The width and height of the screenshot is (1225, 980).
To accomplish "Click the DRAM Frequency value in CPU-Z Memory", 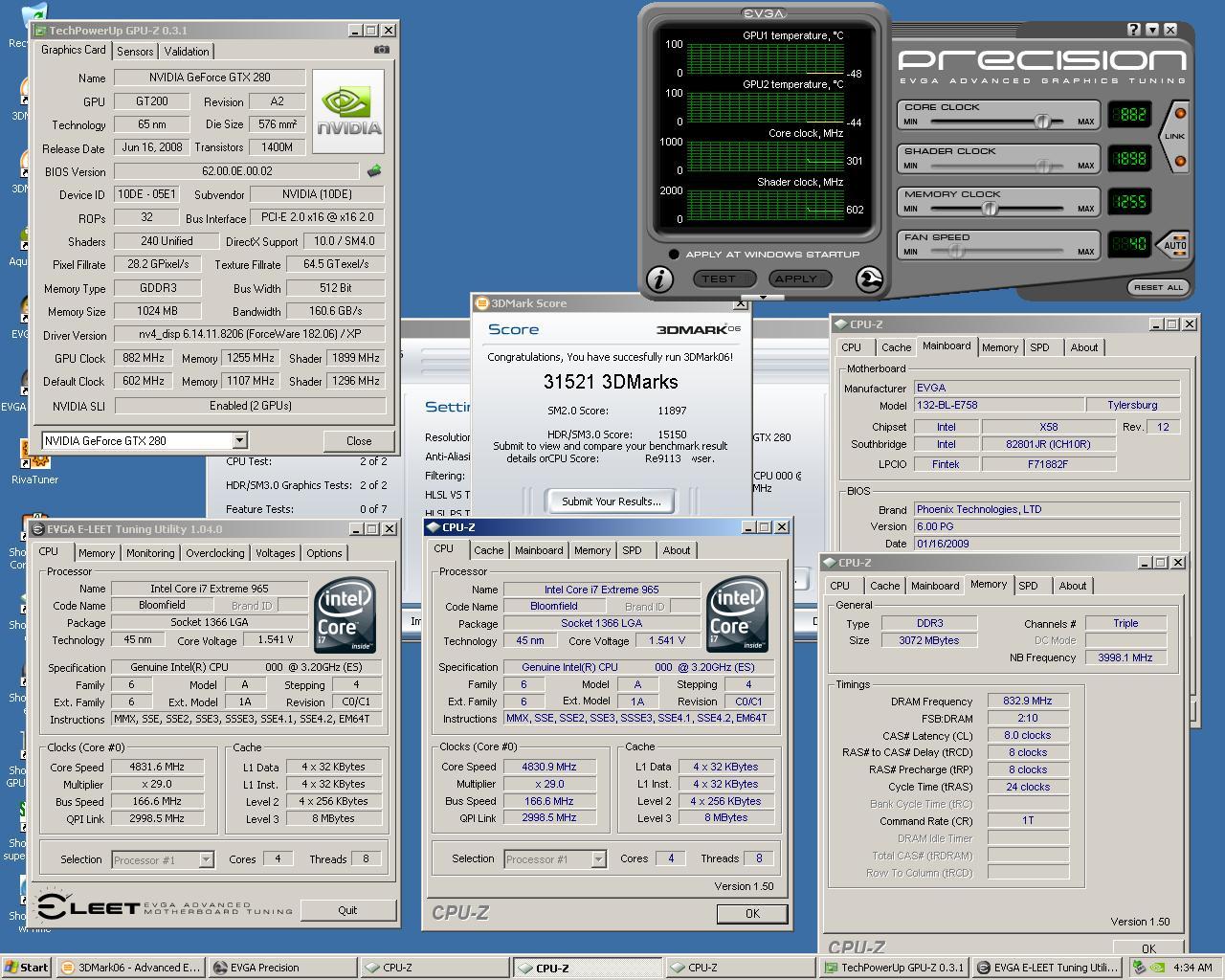I will pos(1028,701).
